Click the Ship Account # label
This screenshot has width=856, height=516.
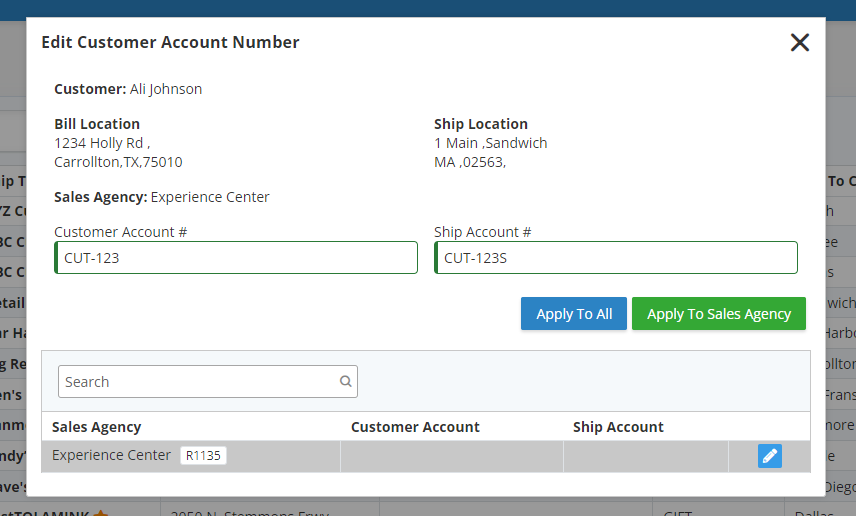tap(483, 232)
